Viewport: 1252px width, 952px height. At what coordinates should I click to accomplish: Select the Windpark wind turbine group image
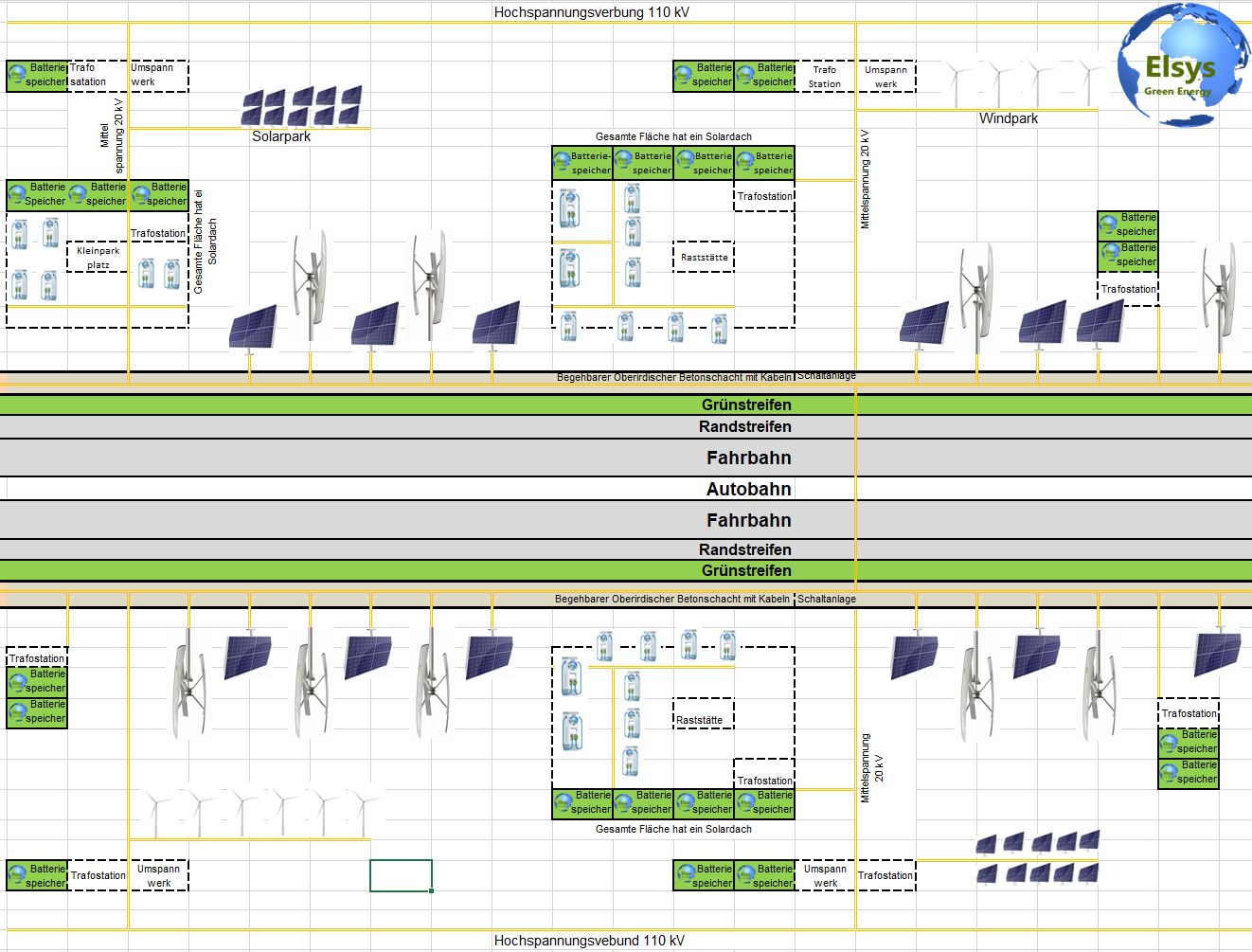1023,81
